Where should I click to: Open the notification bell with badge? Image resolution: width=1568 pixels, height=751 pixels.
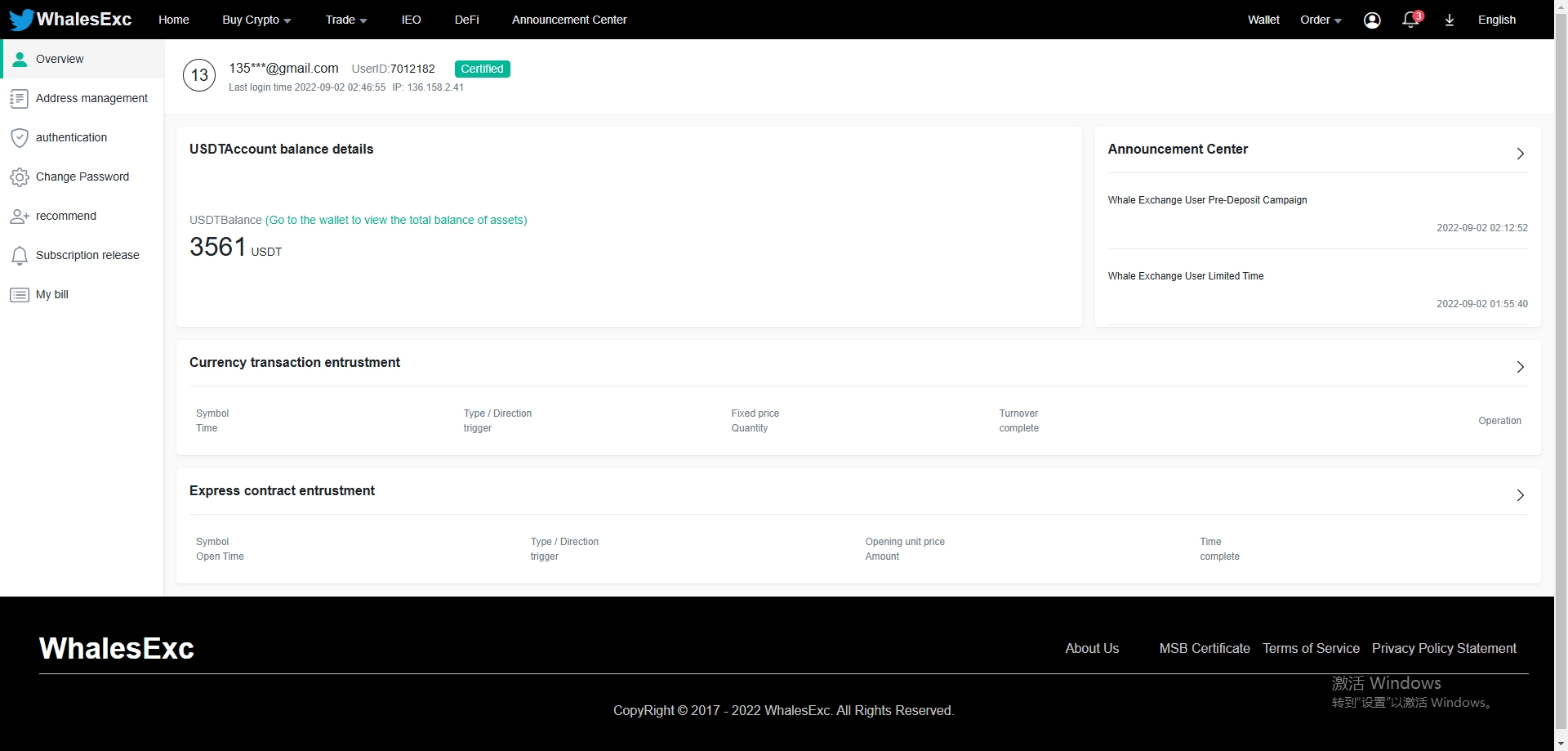coord(1412,20)
